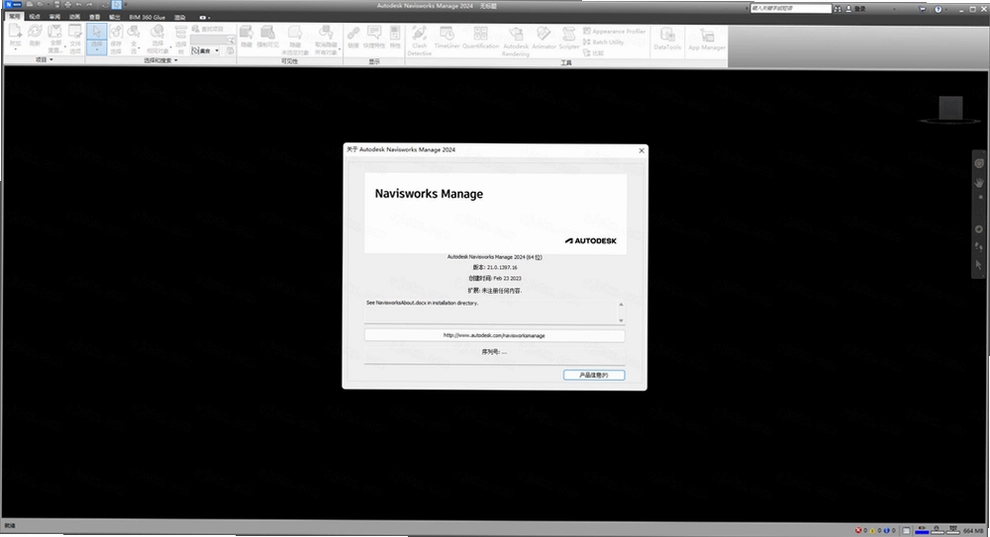Click the Find Items (查找项目) tool
The width and height of the screenshot is (990, 537).
[x=208, y=29]
